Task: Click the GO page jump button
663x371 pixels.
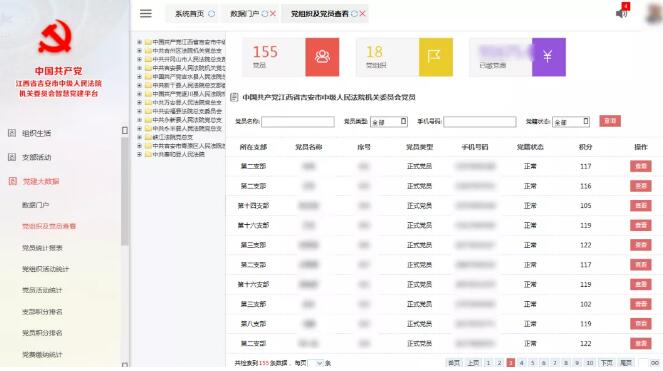Action: pyautogui.click(x=655, y=363)
